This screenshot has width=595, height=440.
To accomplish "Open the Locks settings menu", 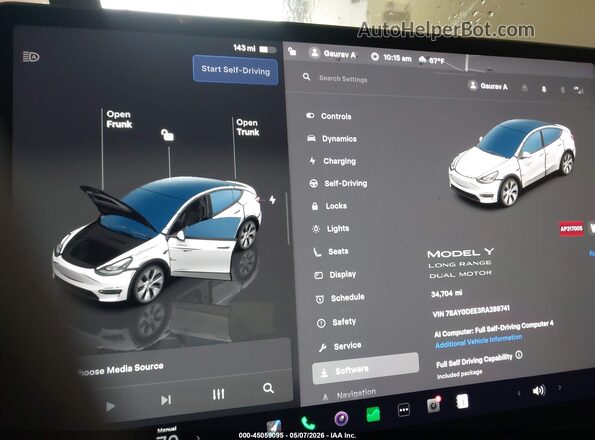I will pyautogui.click(x=329, y=206).
